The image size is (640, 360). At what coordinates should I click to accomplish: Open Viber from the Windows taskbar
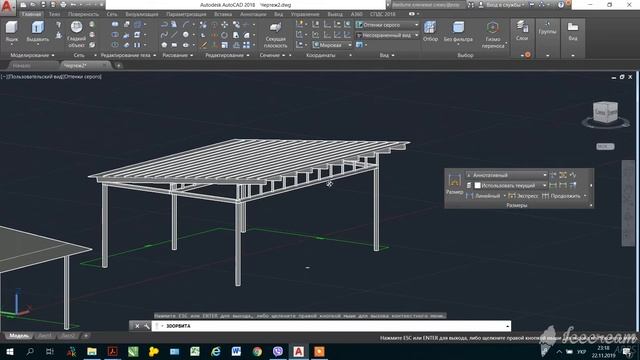click(x=278, y=351)
